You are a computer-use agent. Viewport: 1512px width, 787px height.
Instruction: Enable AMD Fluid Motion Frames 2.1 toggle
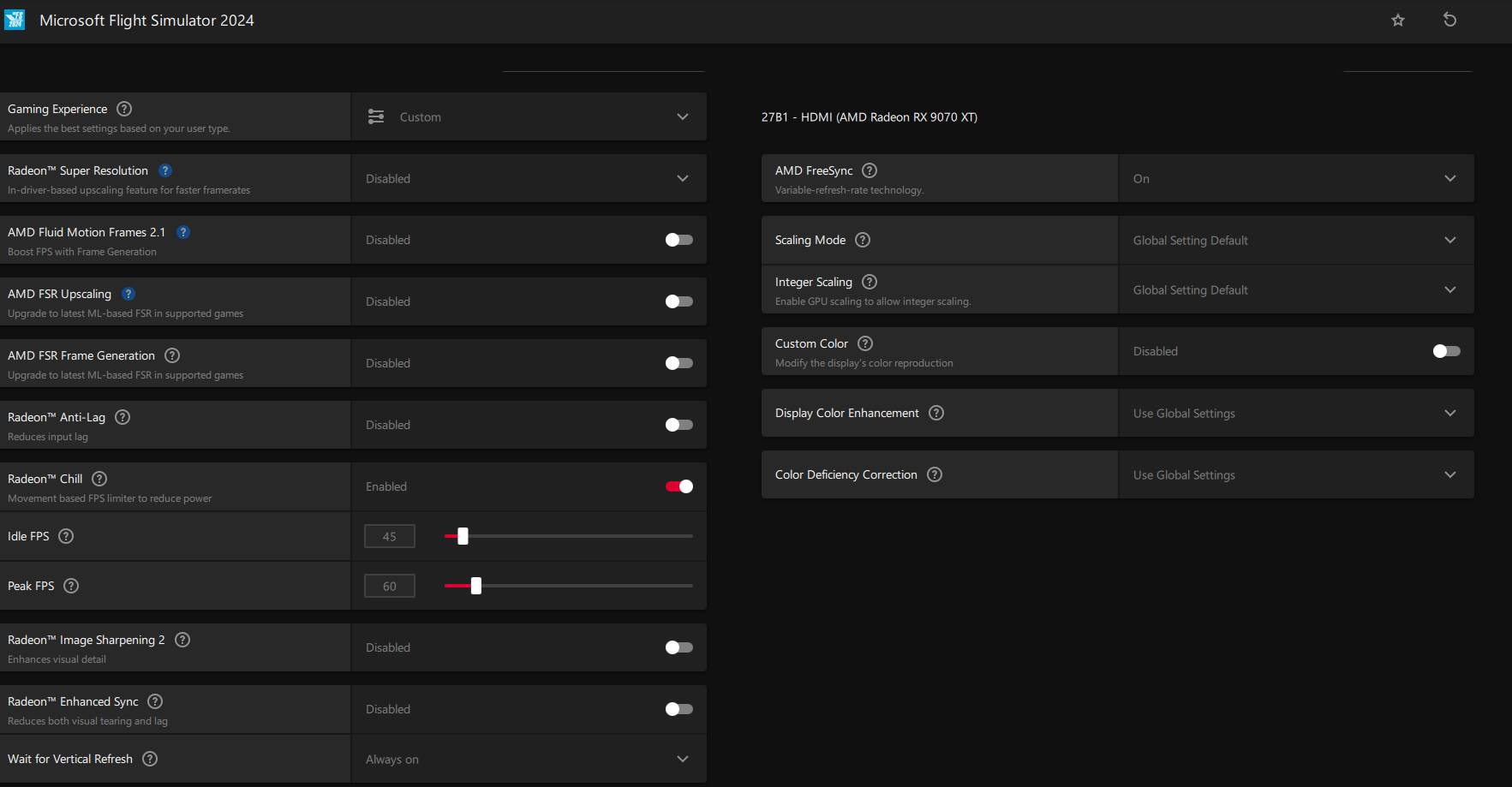tap(678, 240)
